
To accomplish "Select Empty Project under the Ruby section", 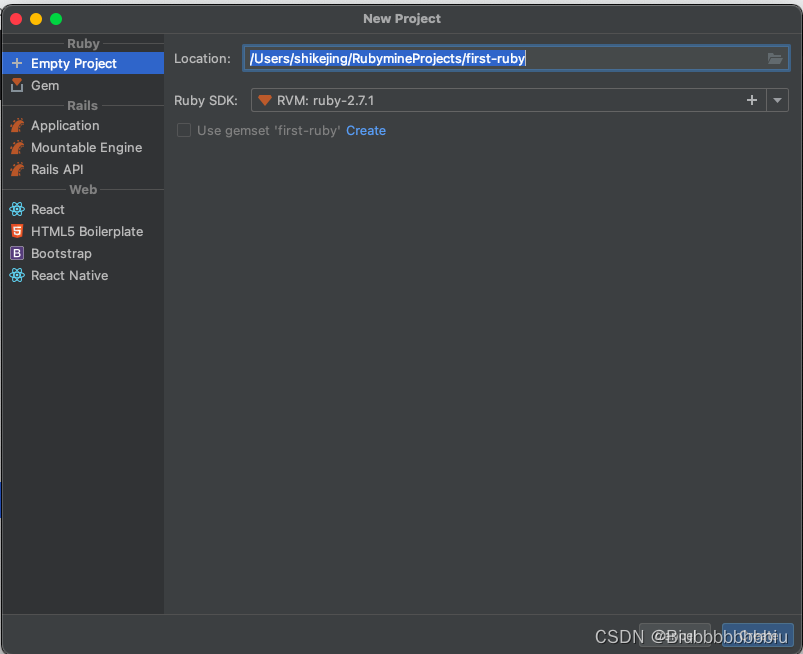I will [70, 63].
